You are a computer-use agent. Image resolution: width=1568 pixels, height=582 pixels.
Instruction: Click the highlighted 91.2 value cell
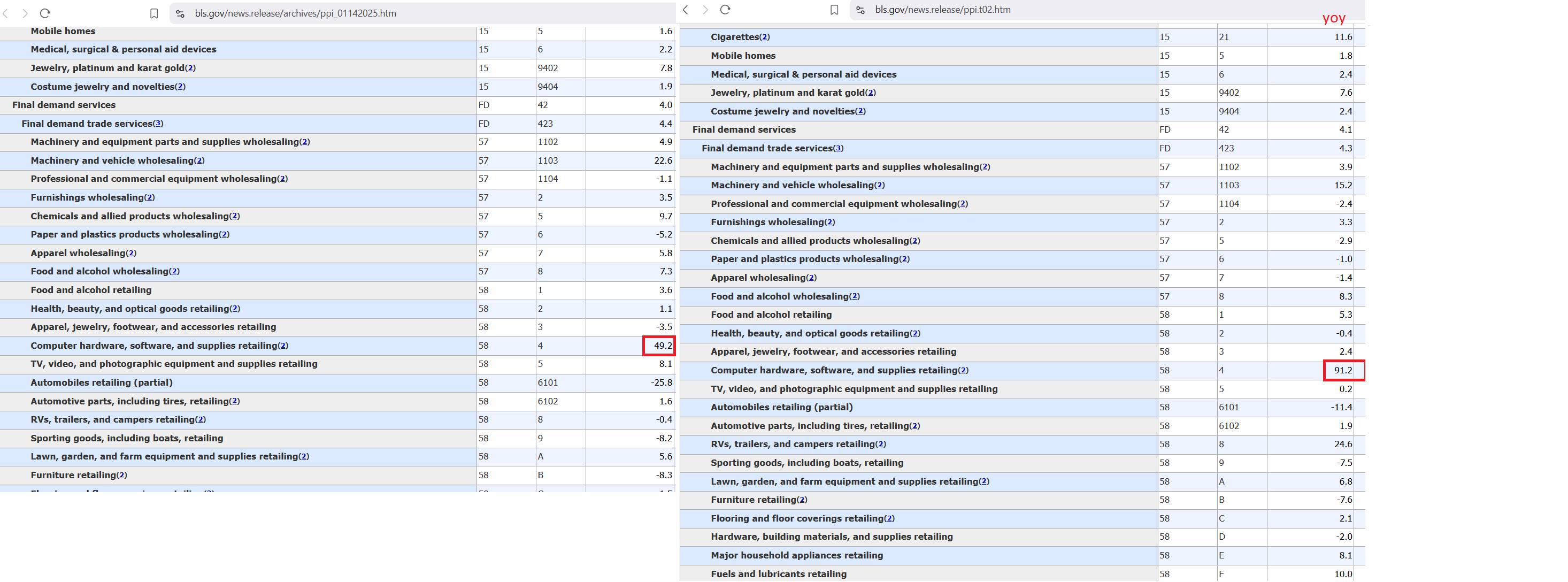tap(1343, 371)
